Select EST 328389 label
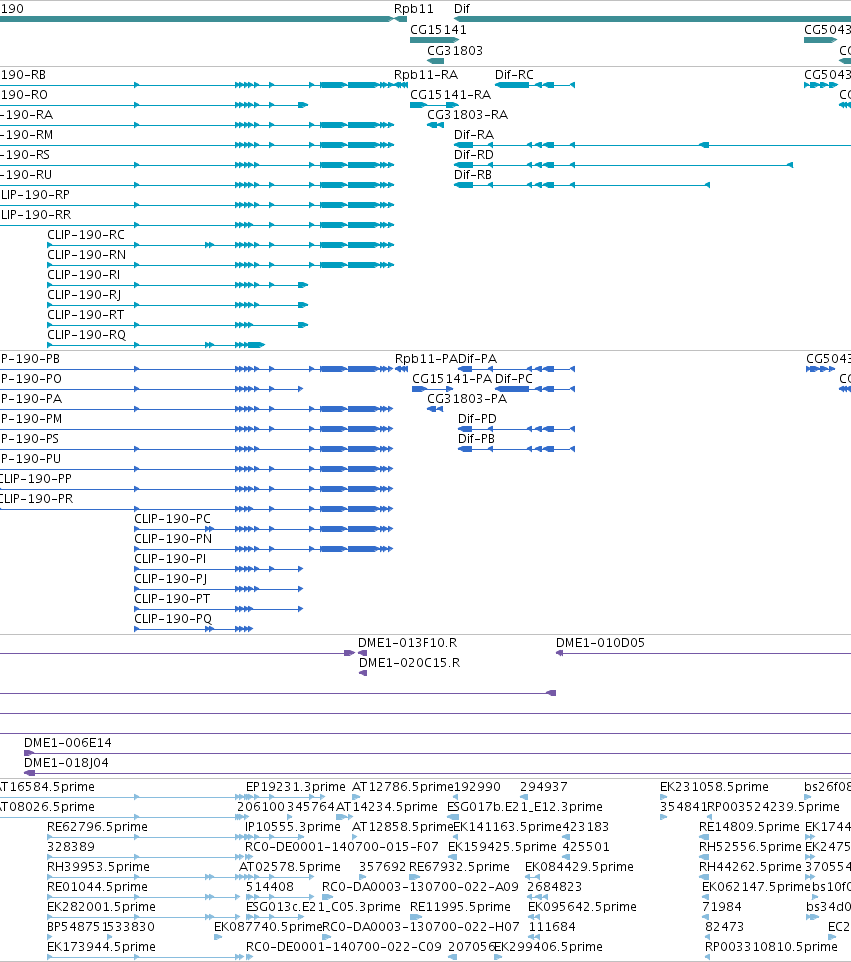Viewport: 851px width, 962px height. tap(71, 847)
